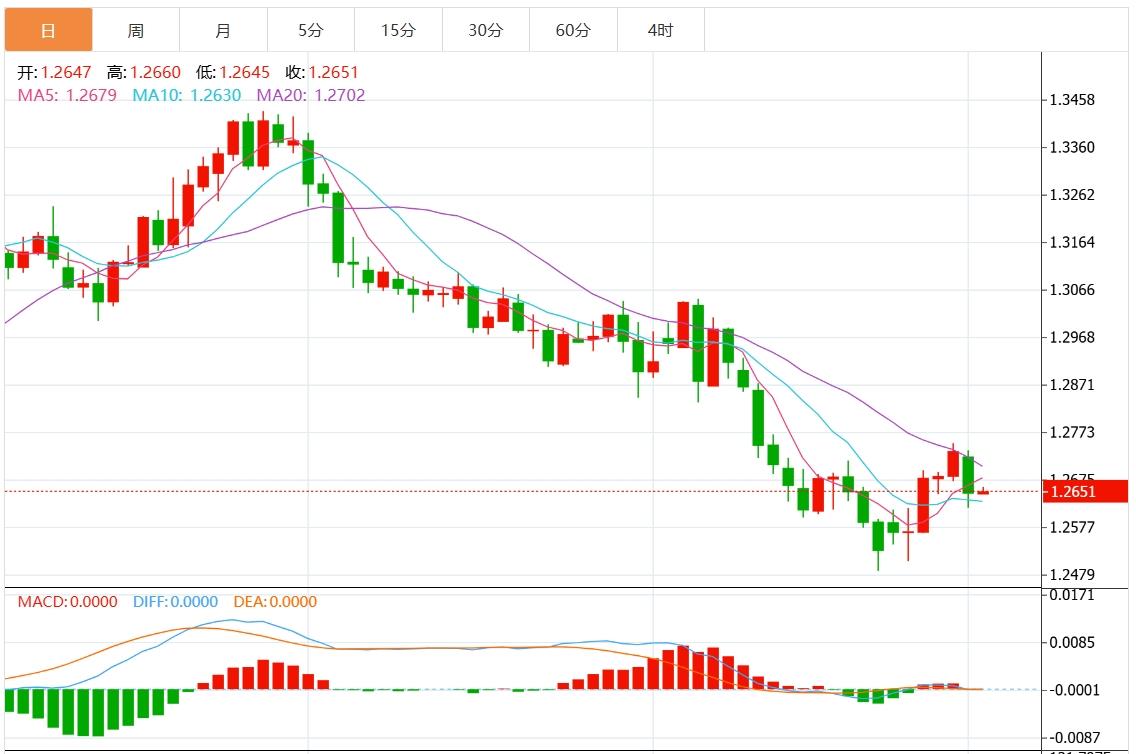The width and height of the screenshot is (1136, 754).
Task: Click the DEA: 0.0000 label
Action: [275, 602]
